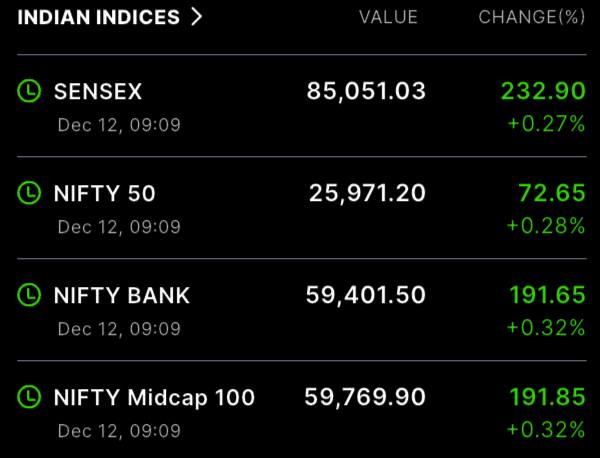Click the SENSEX value 85,051.03
The width and height of the screenshot is (600, 458).
point(366,92)
